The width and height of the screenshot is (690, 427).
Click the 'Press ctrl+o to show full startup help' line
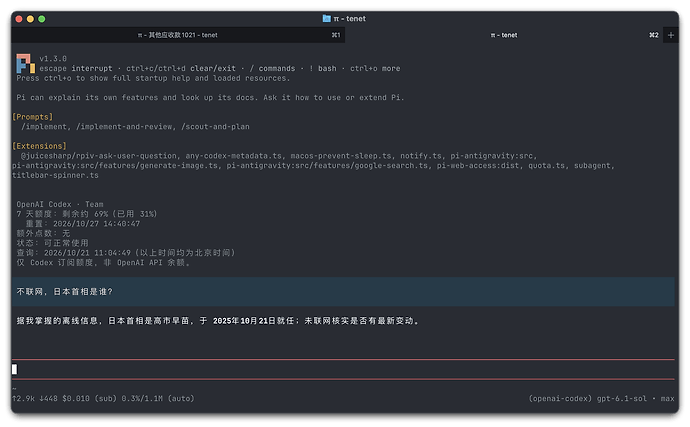tap(153, 78)
